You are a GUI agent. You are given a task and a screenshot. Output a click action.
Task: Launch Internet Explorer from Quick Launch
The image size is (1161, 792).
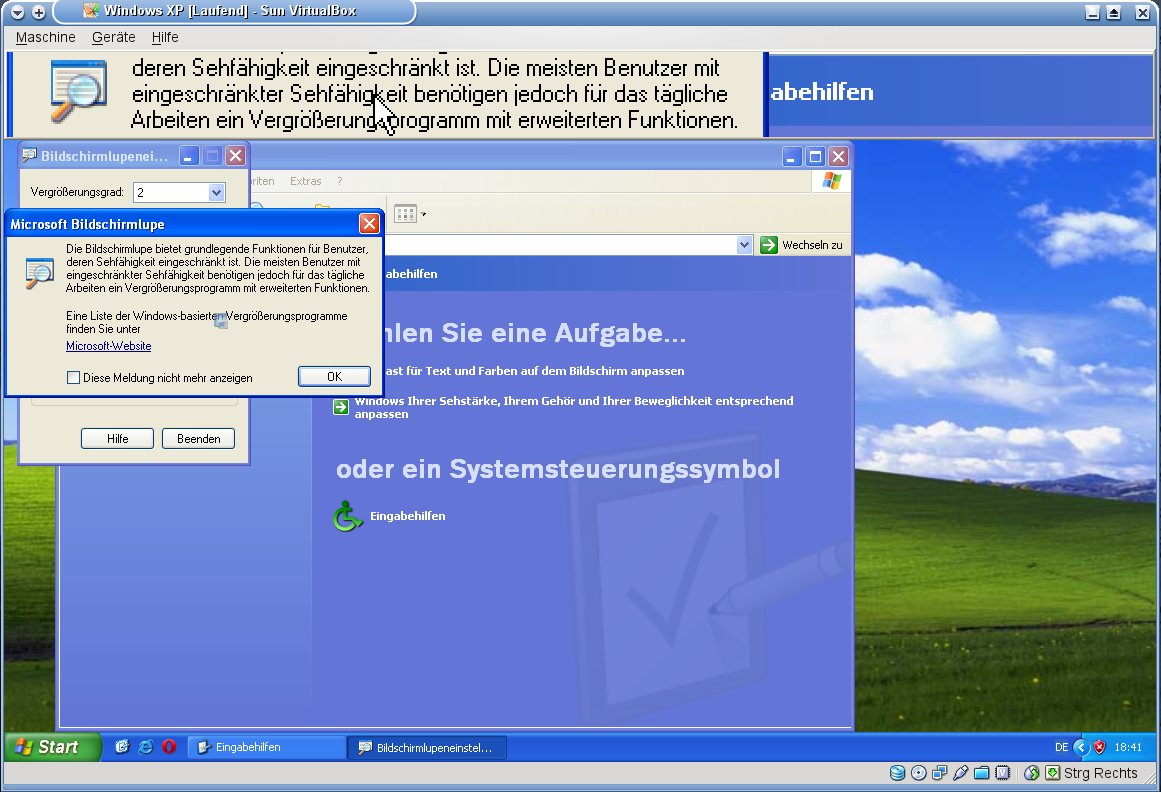pos(146,747)
